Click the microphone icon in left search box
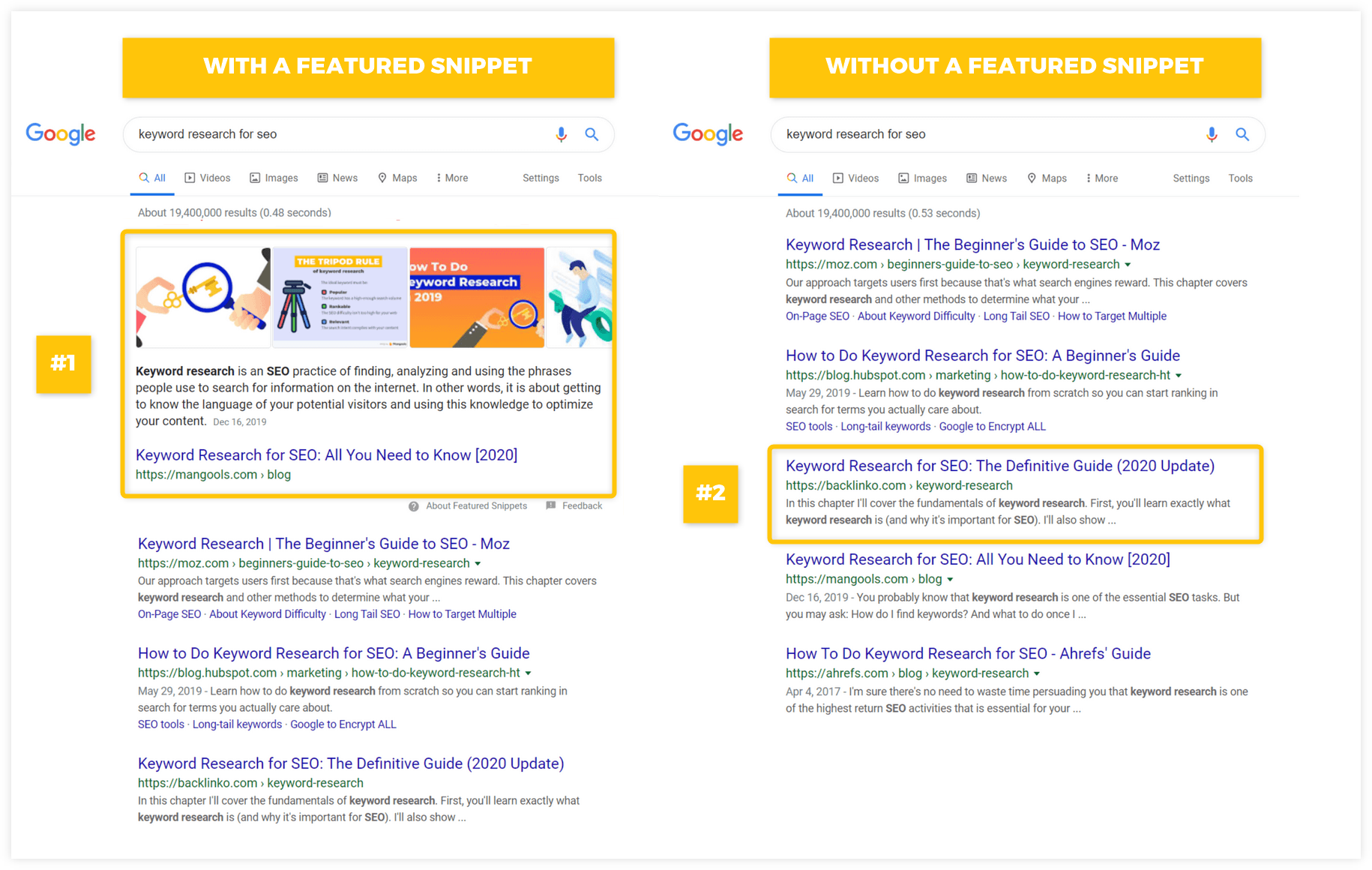Image resolution: width=1372 pixels, height=870 pixels. point(561,134)
